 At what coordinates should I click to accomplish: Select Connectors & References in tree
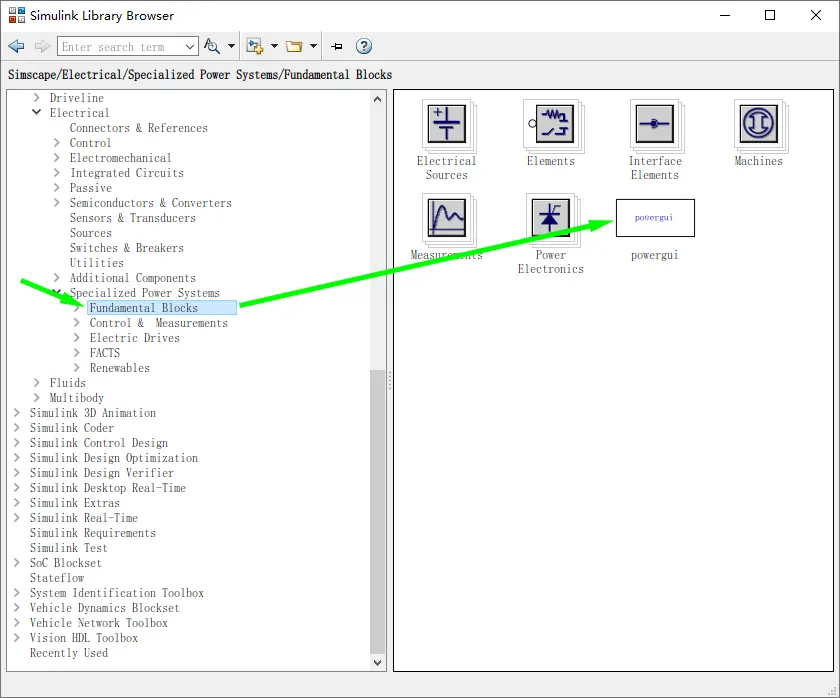(x=138, y=128)
